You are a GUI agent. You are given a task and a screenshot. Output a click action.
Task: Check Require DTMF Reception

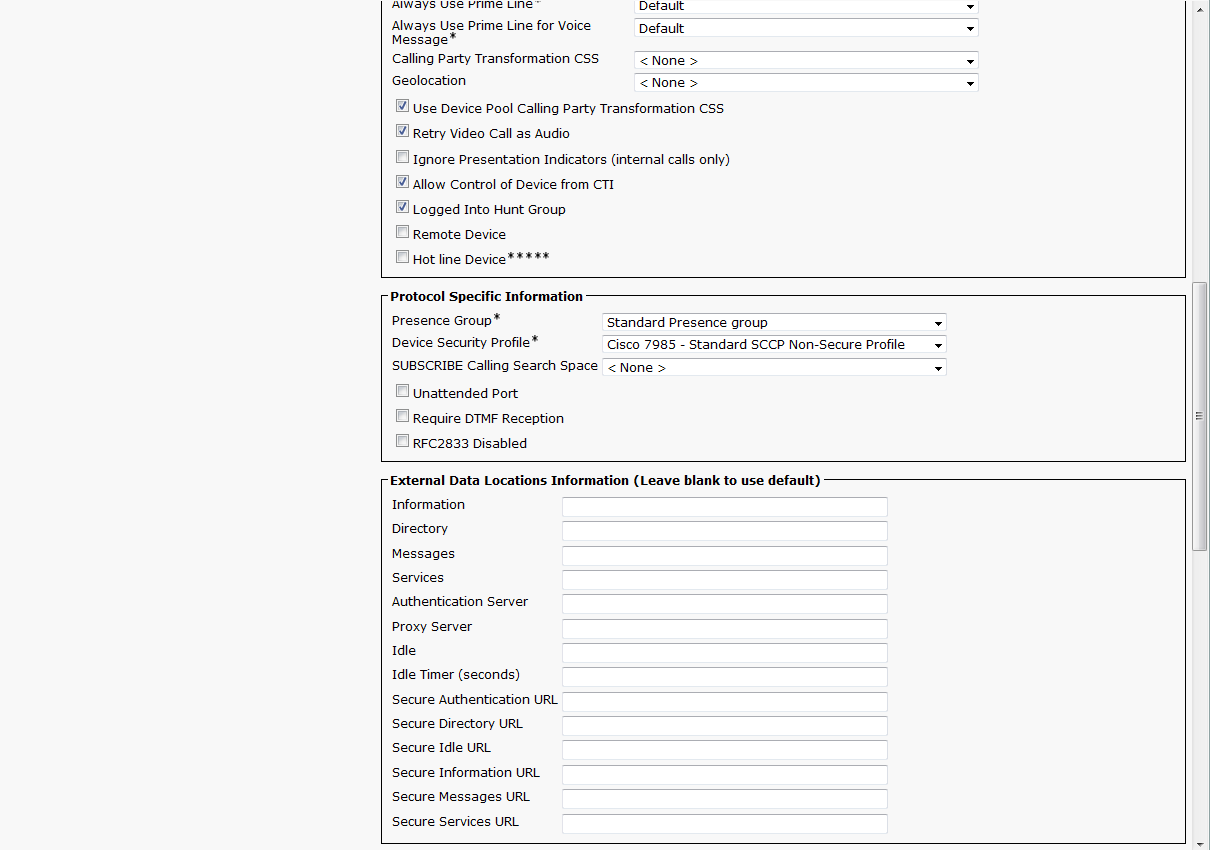(x=403, y=416)
